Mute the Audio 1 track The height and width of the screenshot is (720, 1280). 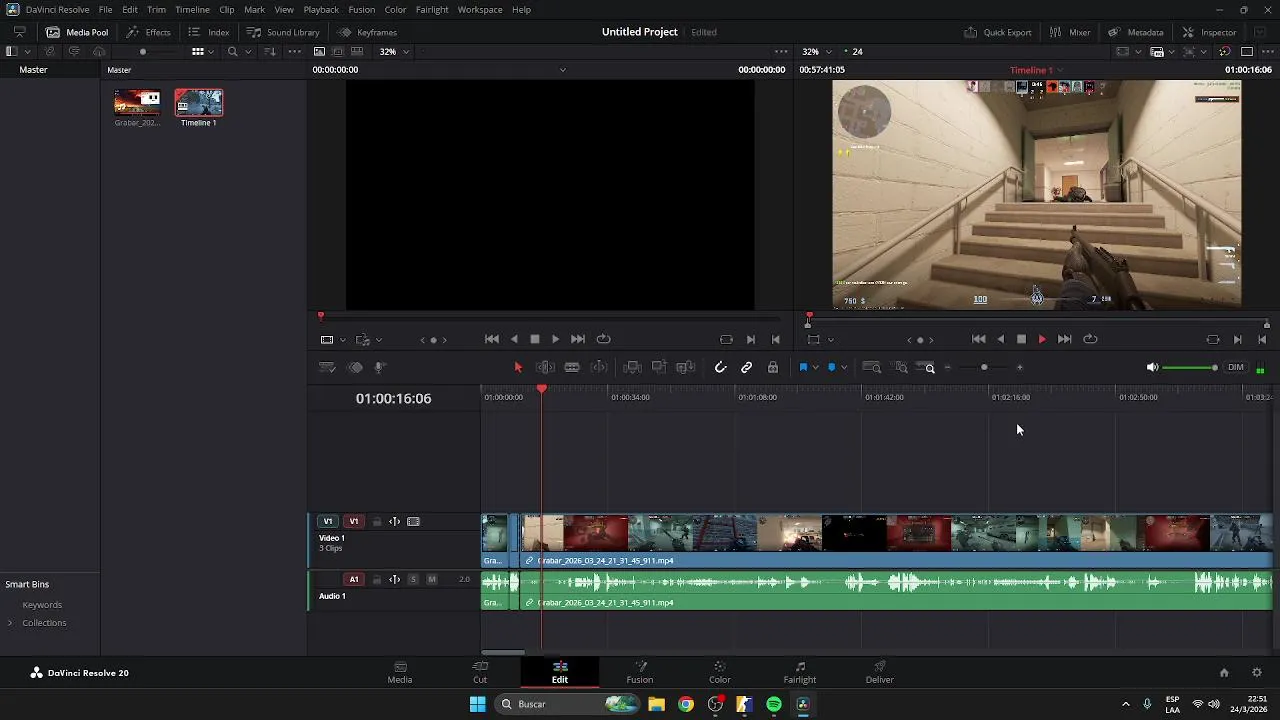click(432, 580)
